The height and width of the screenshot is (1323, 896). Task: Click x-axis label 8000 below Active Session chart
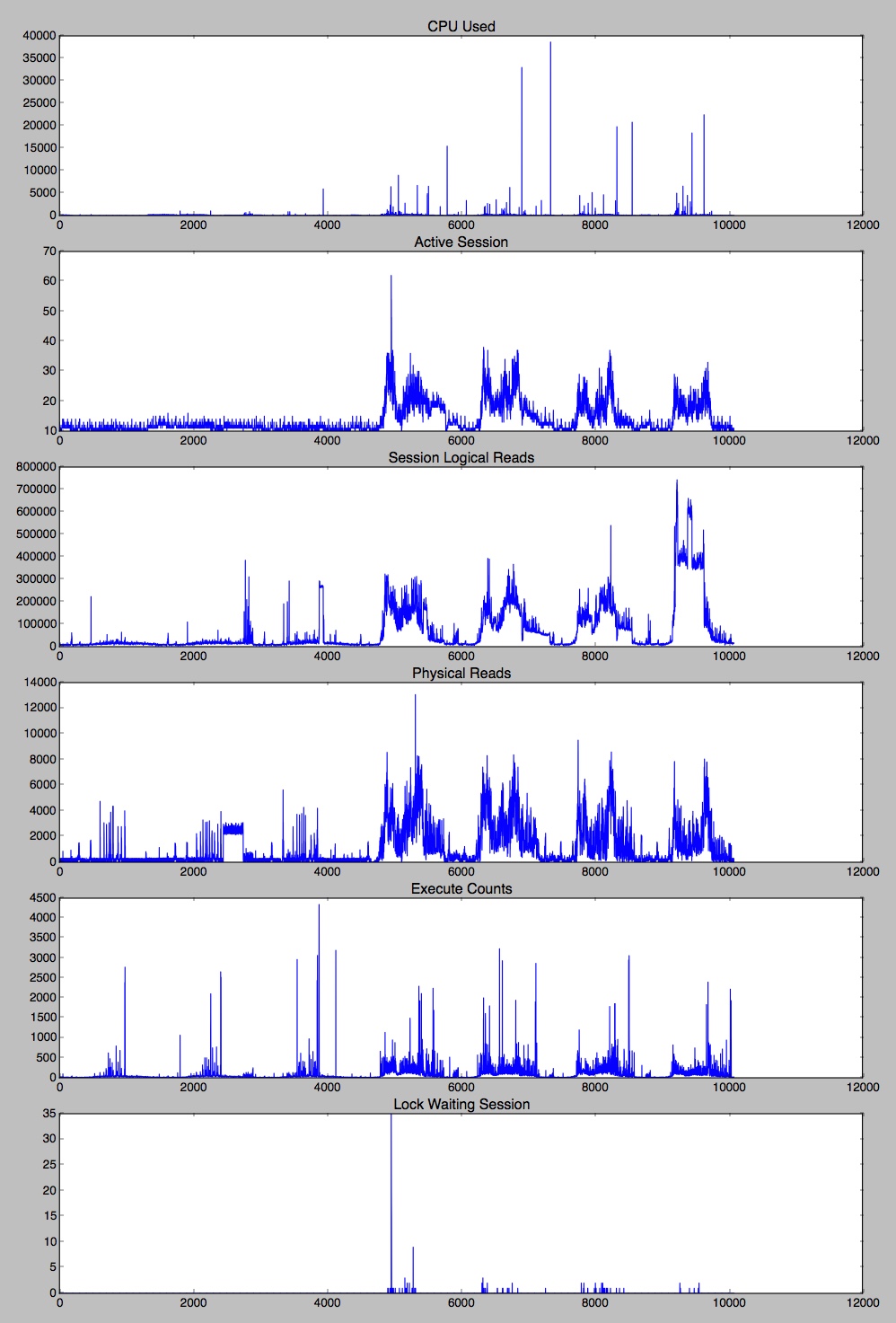(x=594, y=440)
